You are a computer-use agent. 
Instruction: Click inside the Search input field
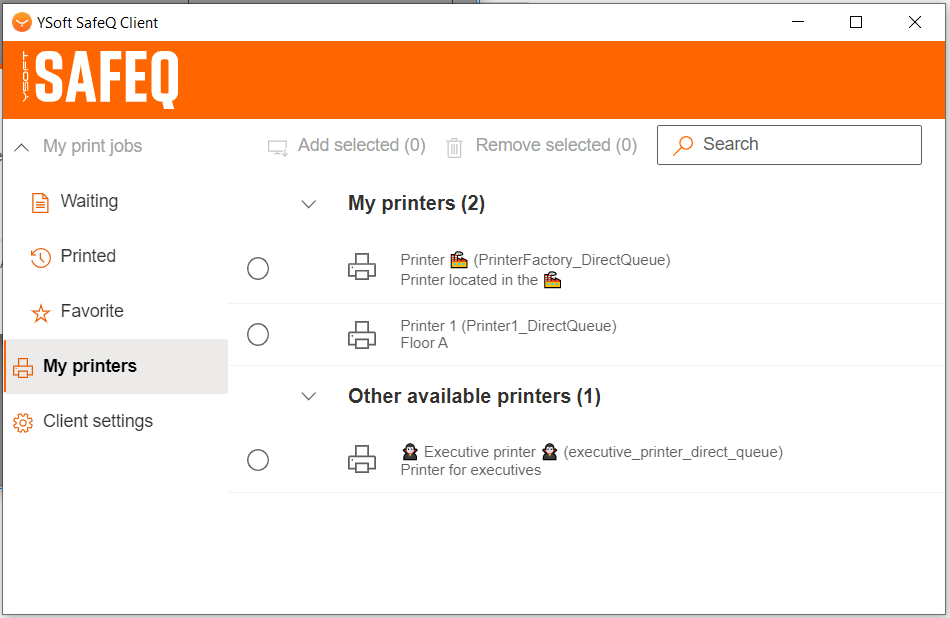click(x=800, y=145)
